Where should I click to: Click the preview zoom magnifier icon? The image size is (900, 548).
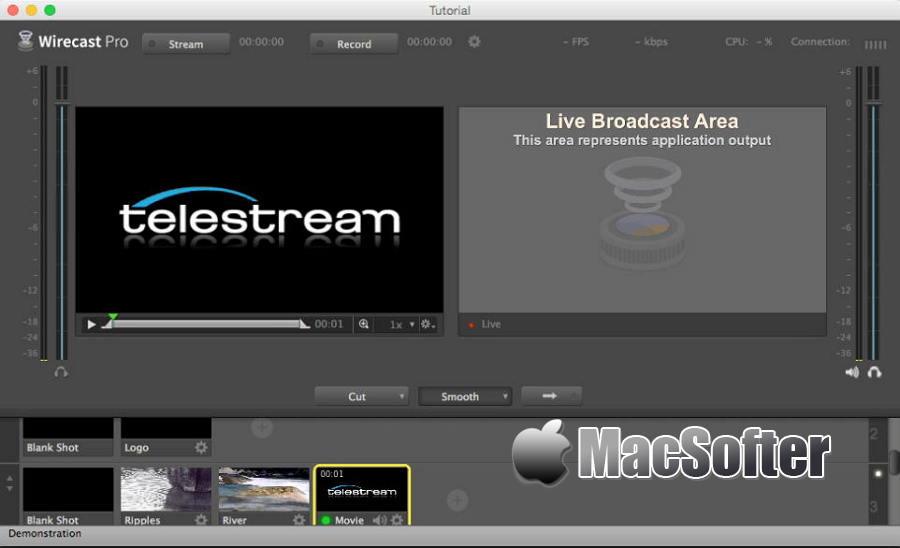(363, 324)
